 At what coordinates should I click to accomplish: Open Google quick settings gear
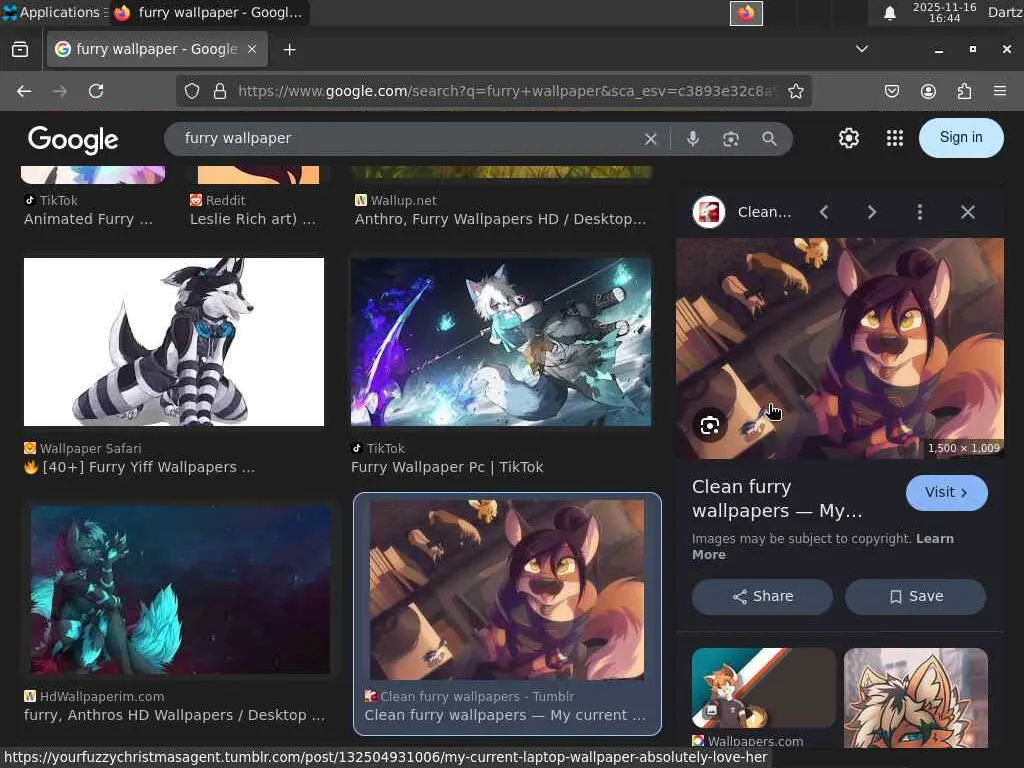click(848, 138)
